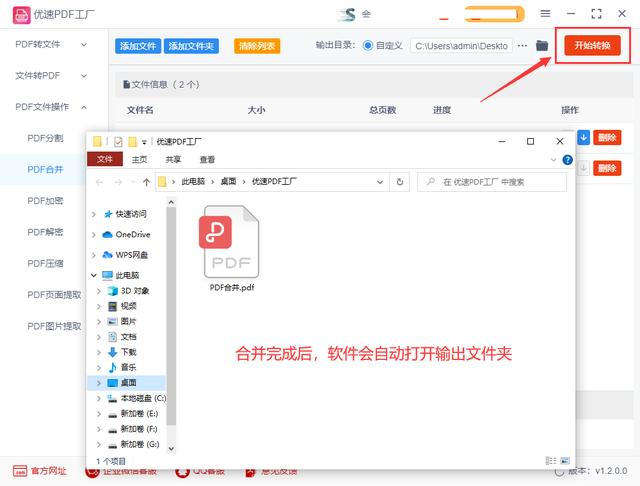This screenshot has width=640, height=486.
Task: Click the 添加文件 button
Action: pos(138,46)
